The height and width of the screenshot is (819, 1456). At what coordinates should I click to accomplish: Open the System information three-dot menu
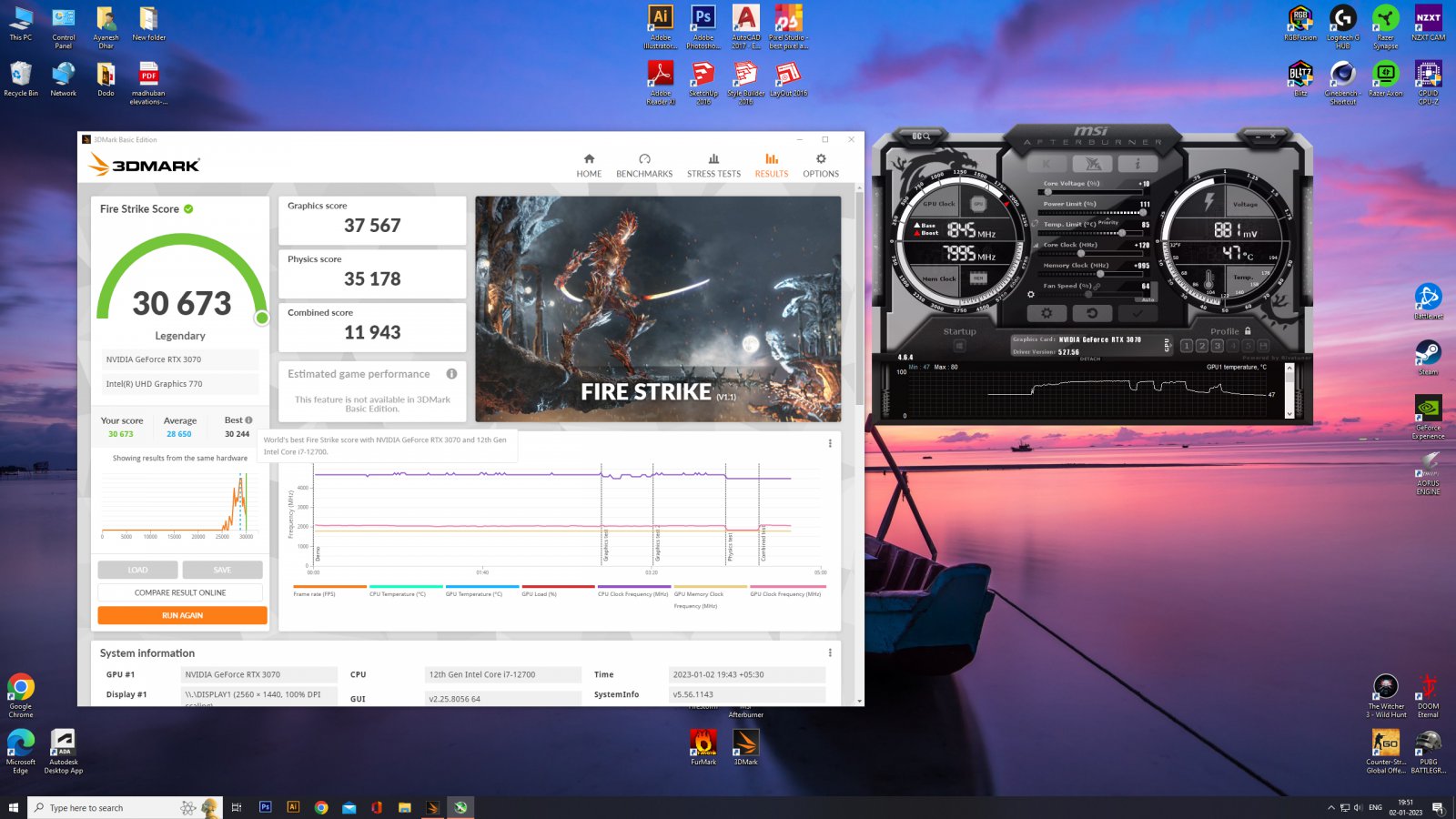click(830, 652)
